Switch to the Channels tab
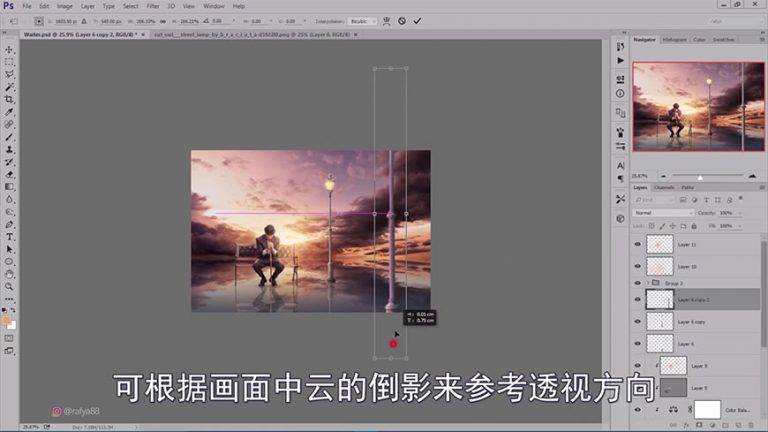This screenshot has width=768, height=432. pyautogui.click(x=664, y=188)
